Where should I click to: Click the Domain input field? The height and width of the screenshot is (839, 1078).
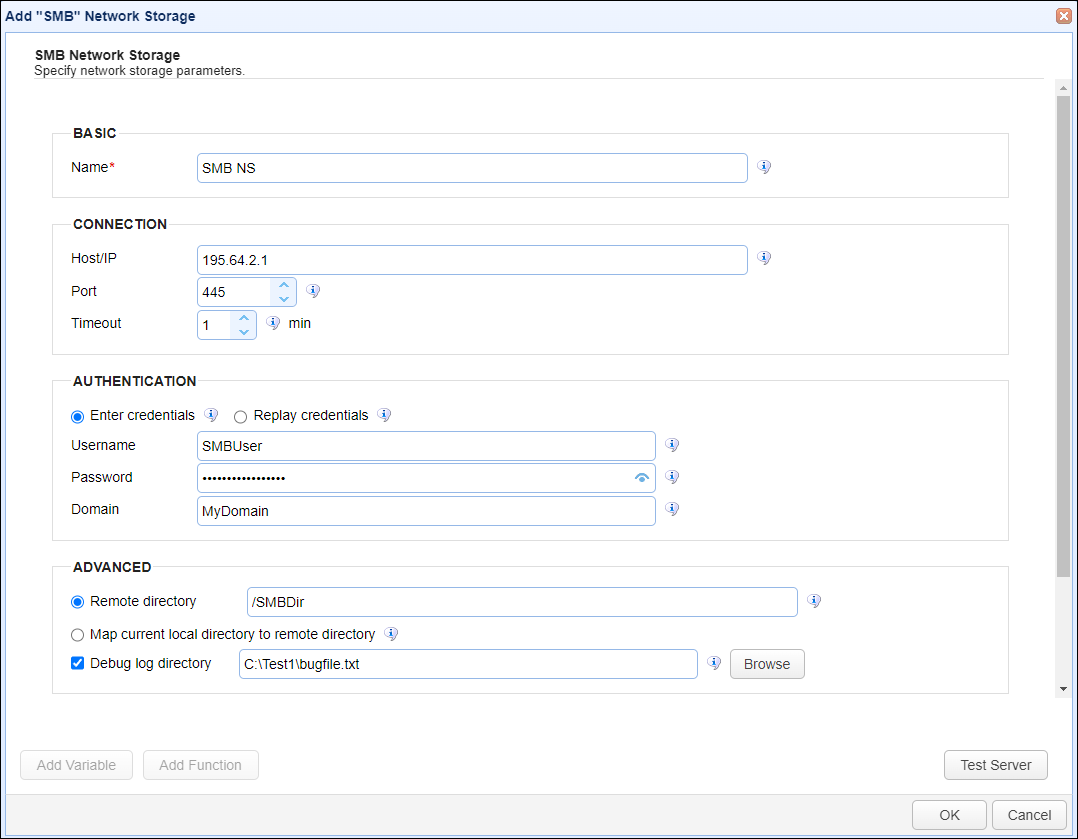click(x=426, y=511)
